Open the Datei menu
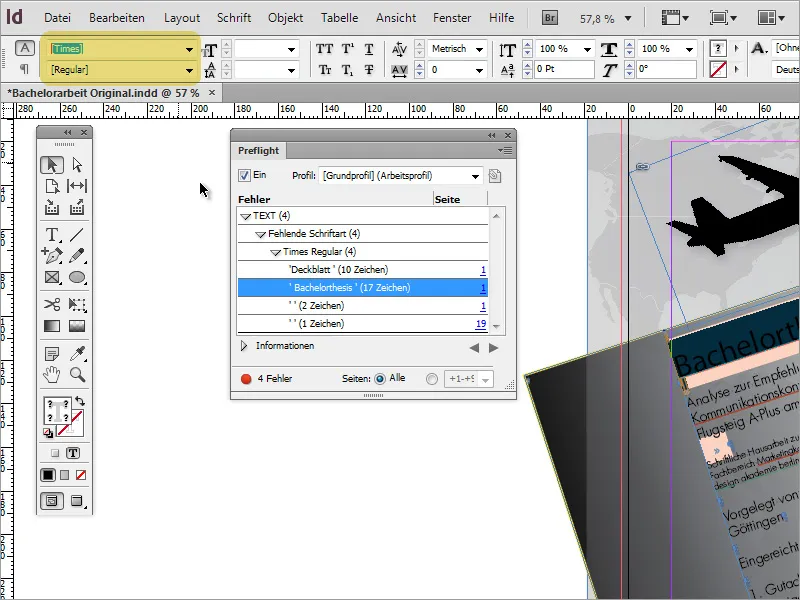This screenshot has height=600, width=800. tap(57, 18)
